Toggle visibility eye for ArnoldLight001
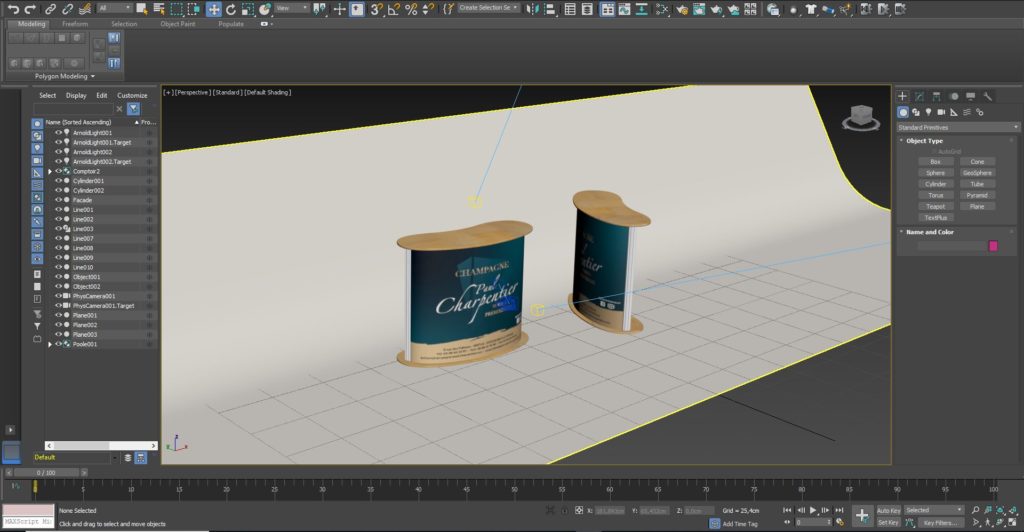 [58, 133]
